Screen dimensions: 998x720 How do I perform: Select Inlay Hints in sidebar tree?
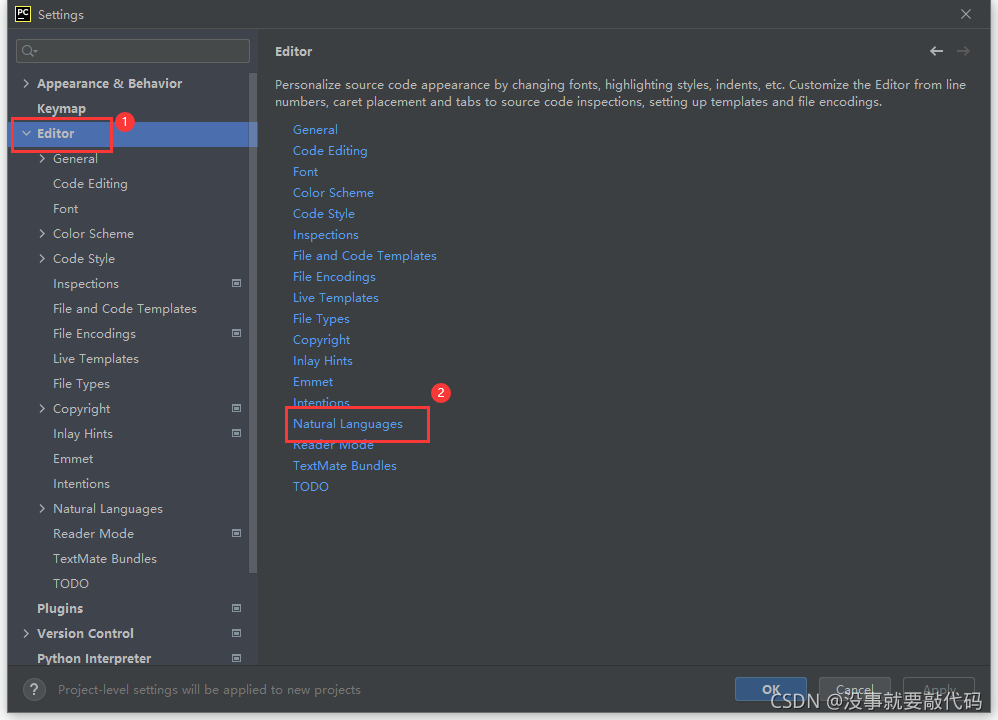[x=83, y=434]
